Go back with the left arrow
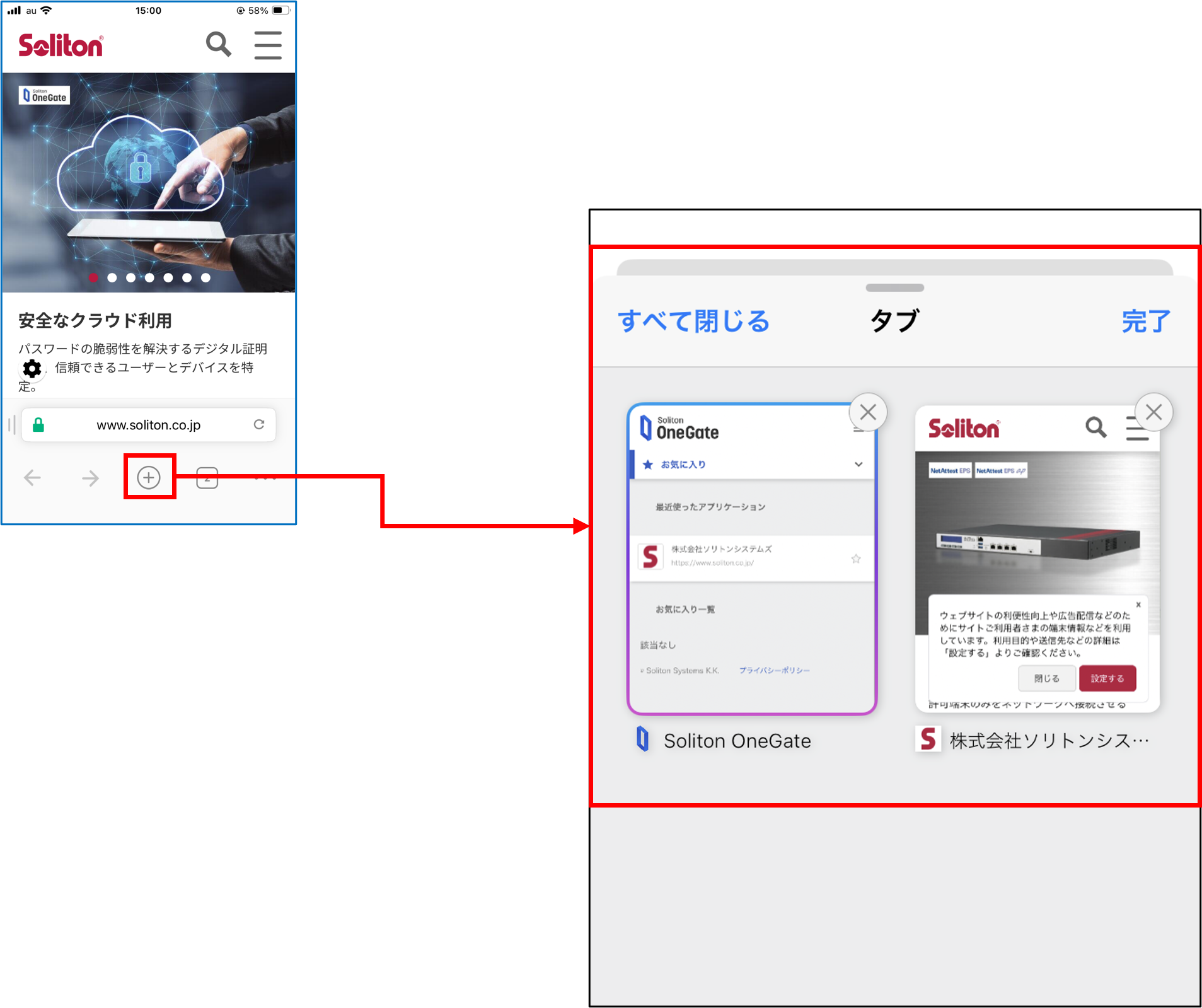Screen dimensions: 1202x1008 [x=32, y=478]
